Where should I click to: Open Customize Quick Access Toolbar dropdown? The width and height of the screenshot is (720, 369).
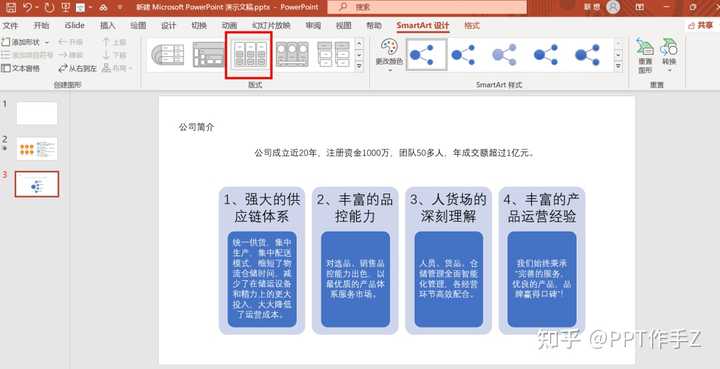pos(120,7)
